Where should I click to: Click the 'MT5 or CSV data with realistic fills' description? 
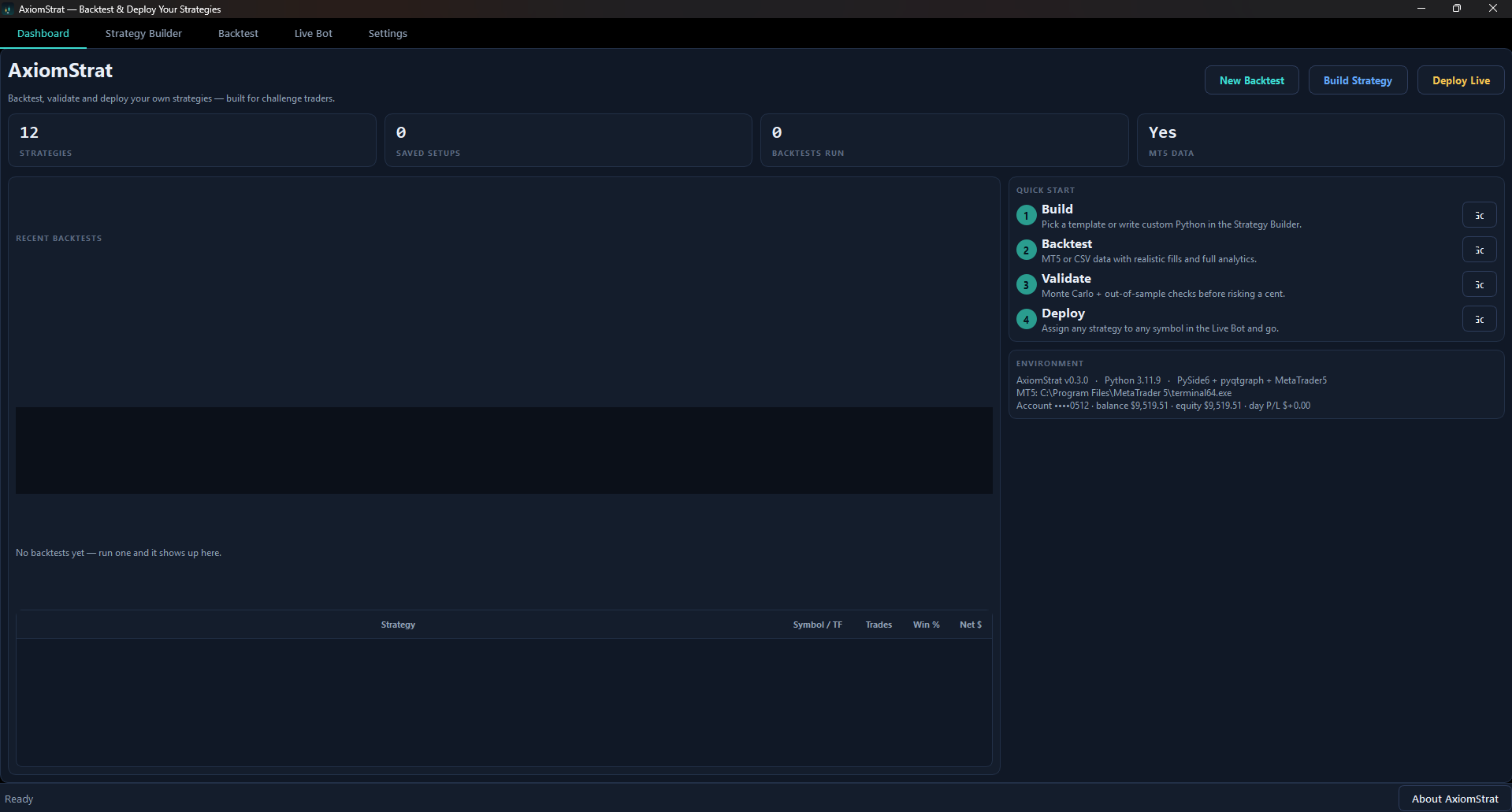click(x=1149, y=259)
